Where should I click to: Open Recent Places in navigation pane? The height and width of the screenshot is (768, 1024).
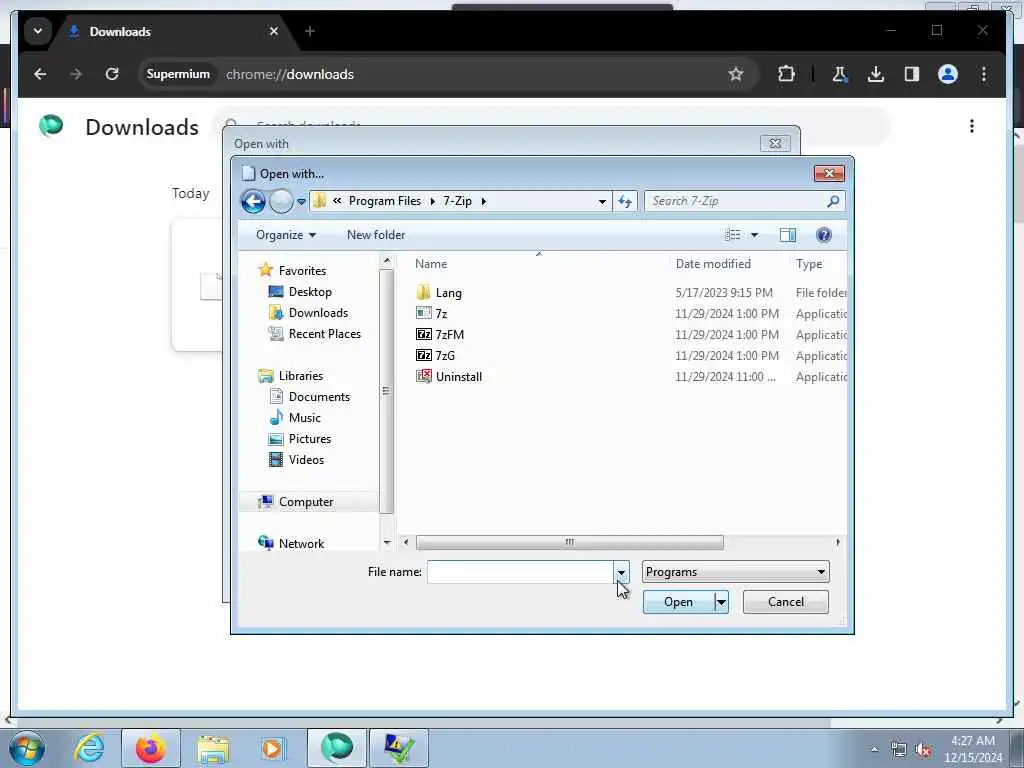coord(325,334)
